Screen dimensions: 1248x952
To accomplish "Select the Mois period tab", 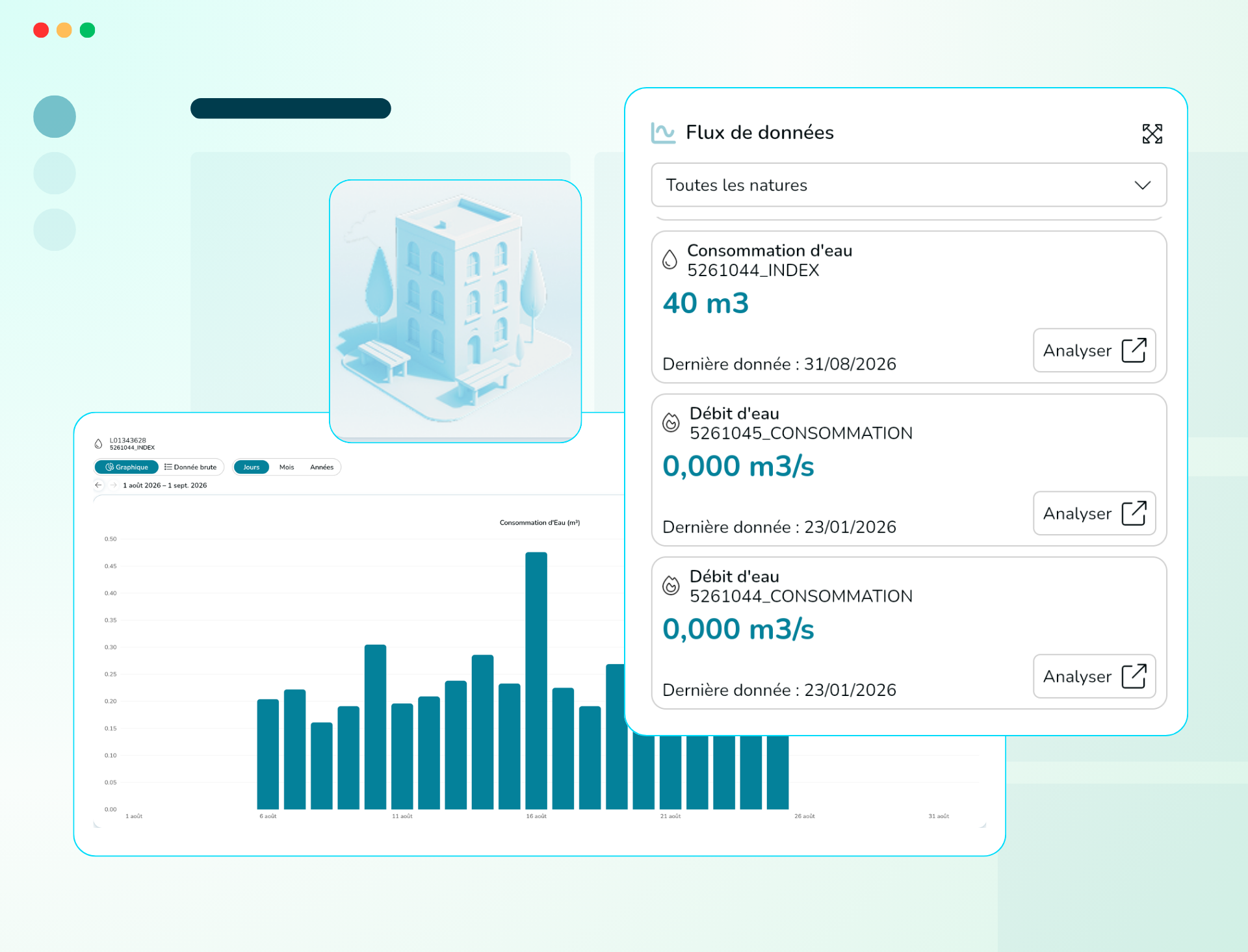I will 287,467.
